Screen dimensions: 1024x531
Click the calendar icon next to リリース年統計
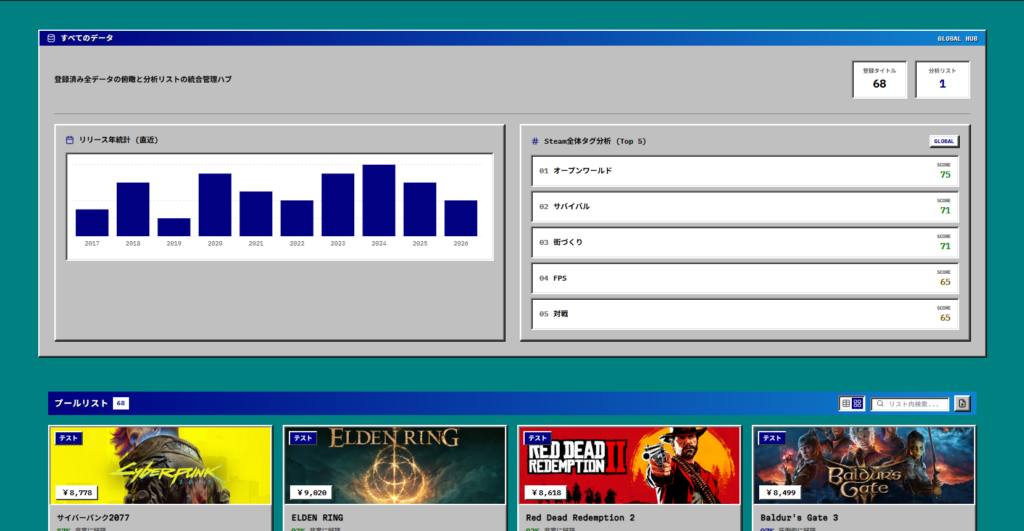click(x=70, y=140)
